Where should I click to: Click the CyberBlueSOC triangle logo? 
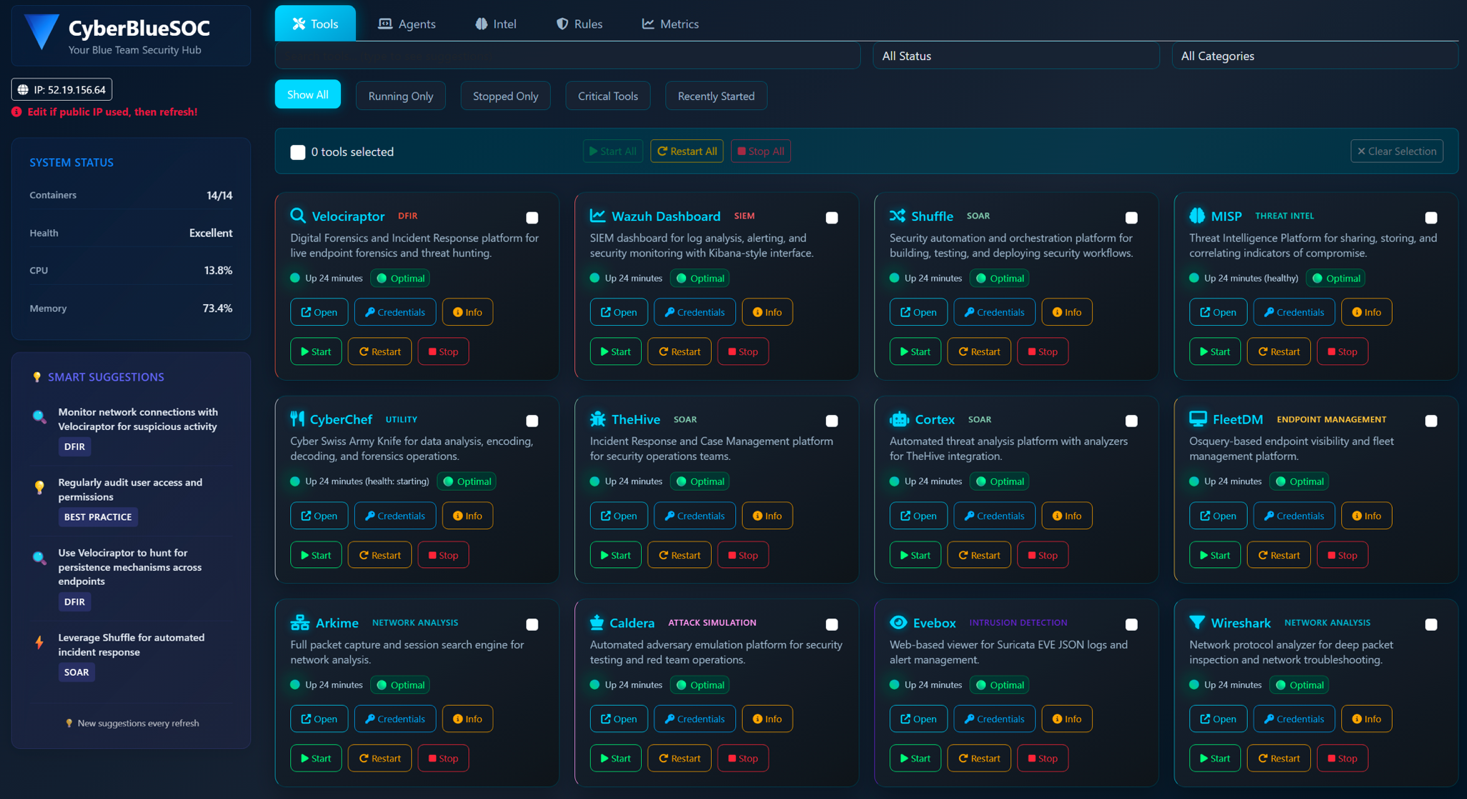click(39, 31)
